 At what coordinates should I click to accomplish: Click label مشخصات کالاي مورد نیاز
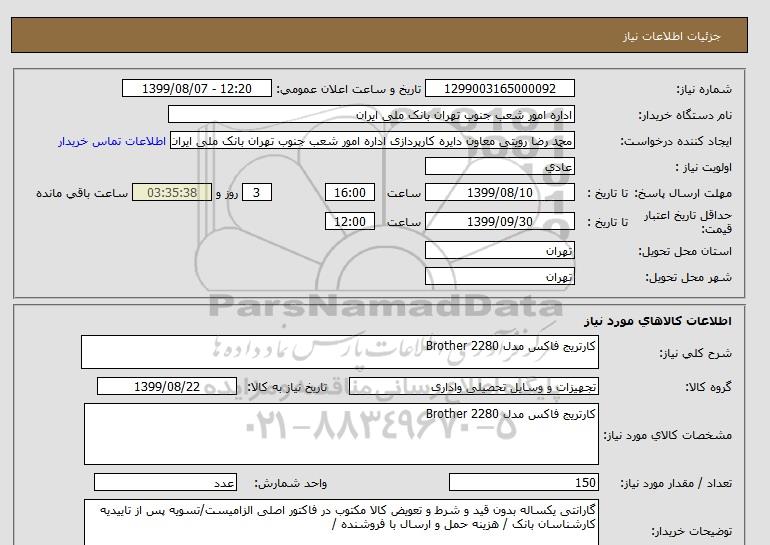(667, 435)
